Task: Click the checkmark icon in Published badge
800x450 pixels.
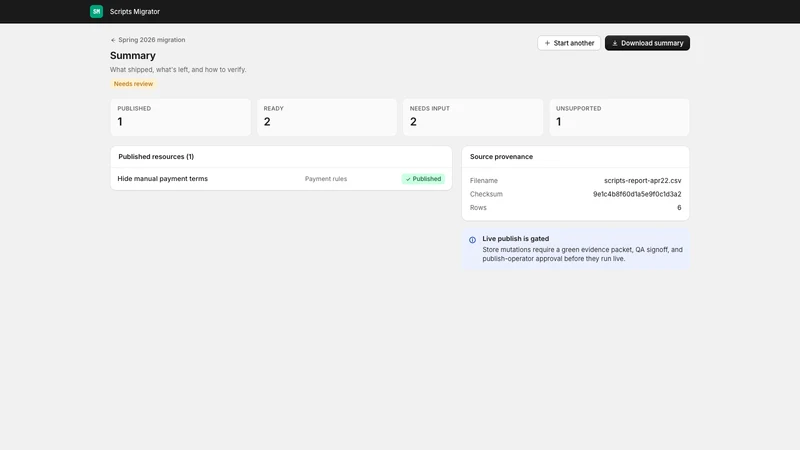Action: pos(408,179)
